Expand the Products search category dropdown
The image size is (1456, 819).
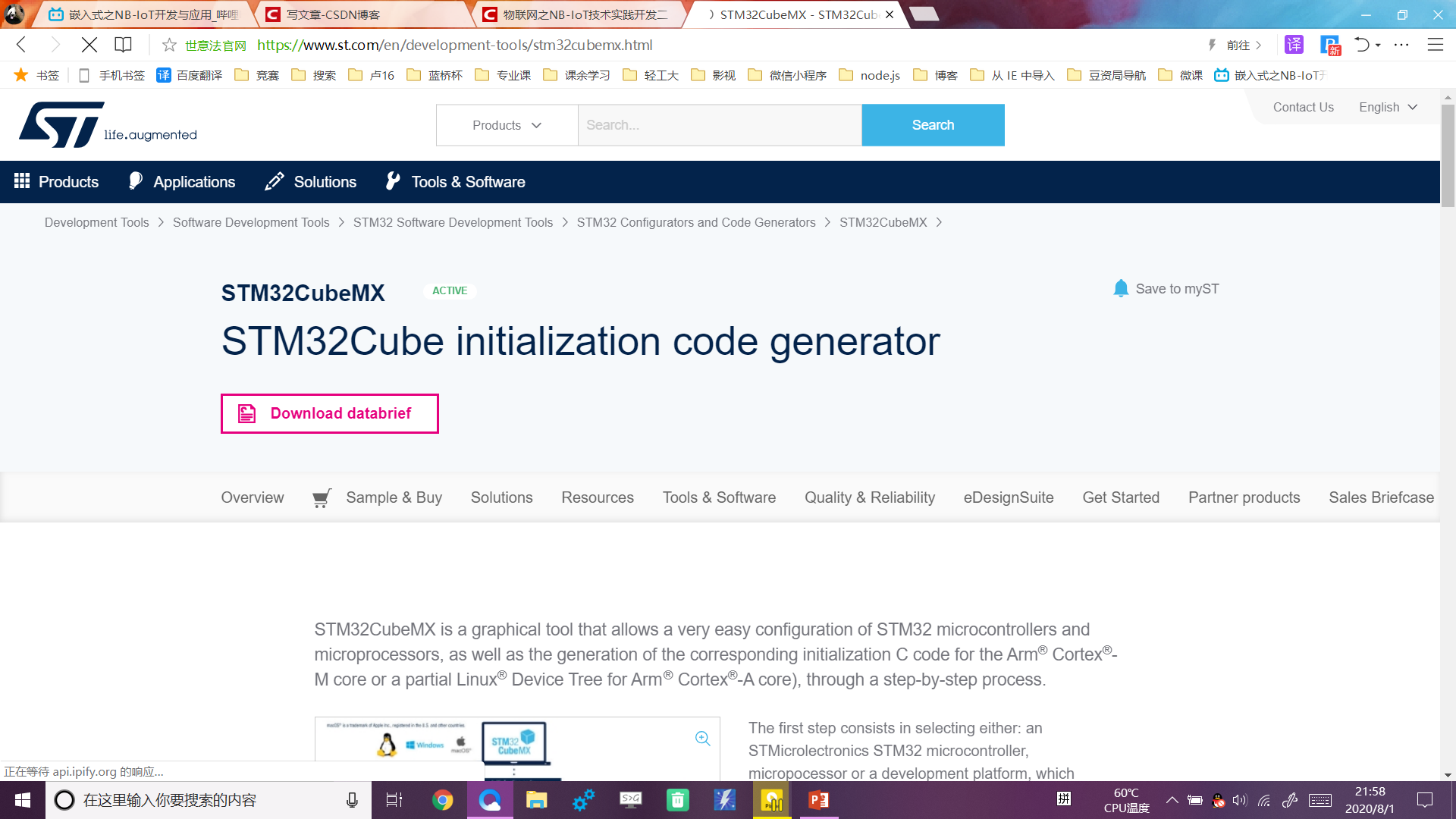pos(507,125)
